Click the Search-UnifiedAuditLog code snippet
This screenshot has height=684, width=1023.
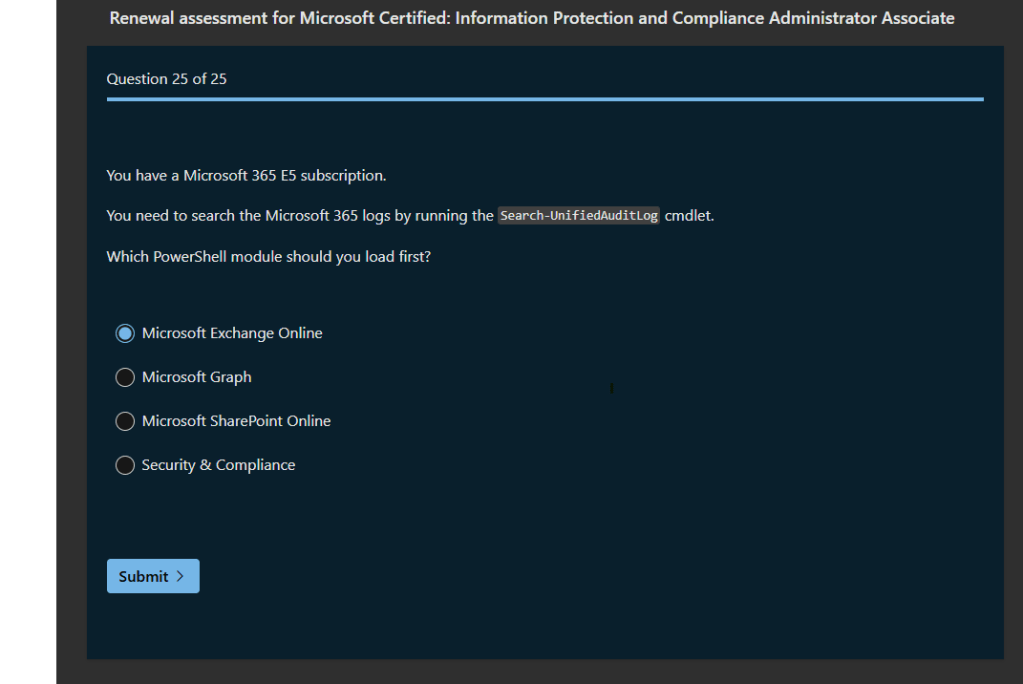coord(579,216)
